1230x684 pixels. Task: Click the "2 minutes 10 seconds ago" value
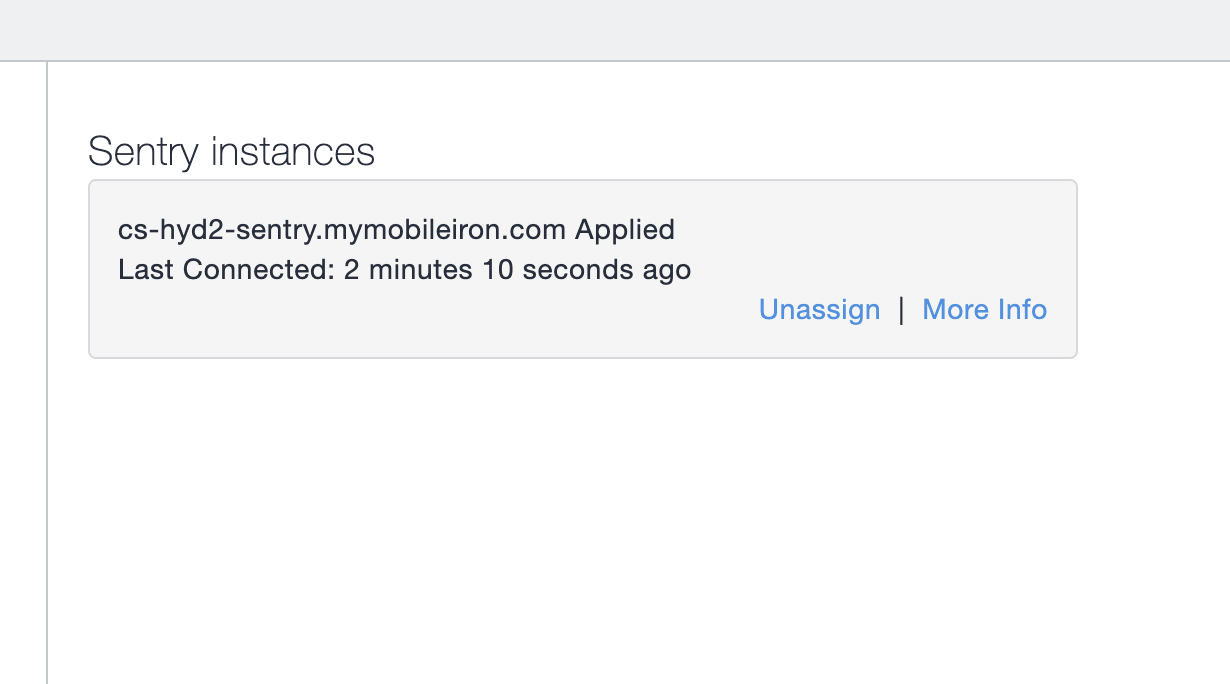pos(517,270)
